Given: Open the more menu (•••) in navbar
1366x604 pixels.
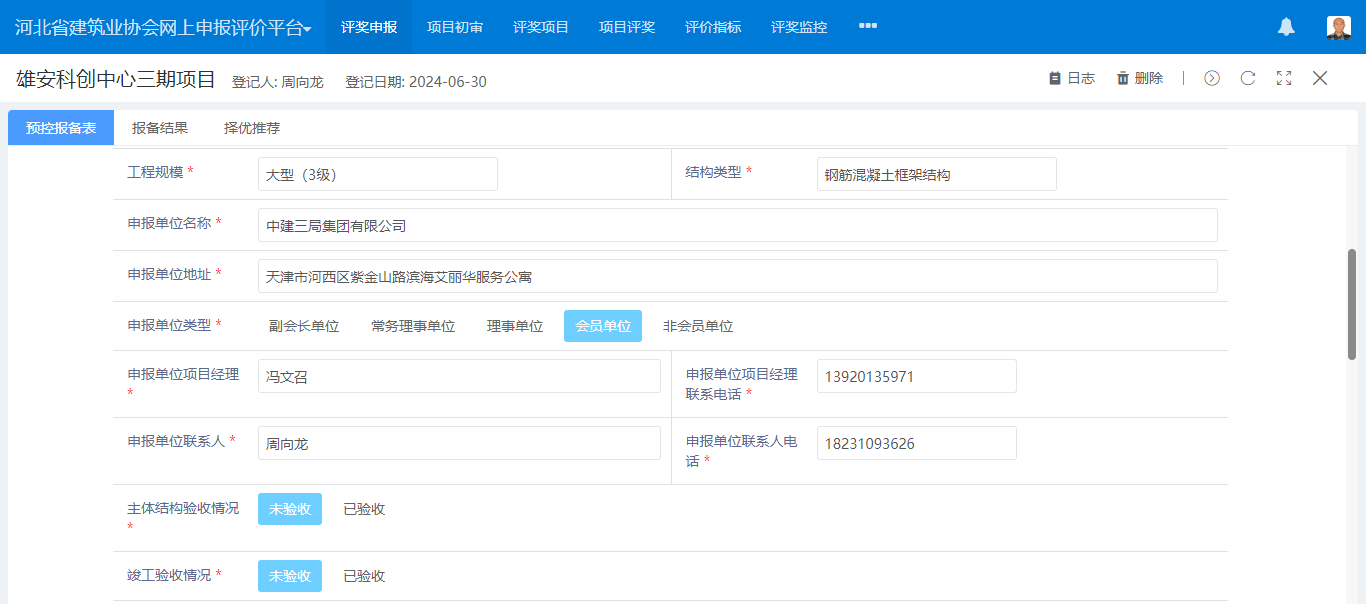Looking at the screenshot, I should (x=868, y=26).
